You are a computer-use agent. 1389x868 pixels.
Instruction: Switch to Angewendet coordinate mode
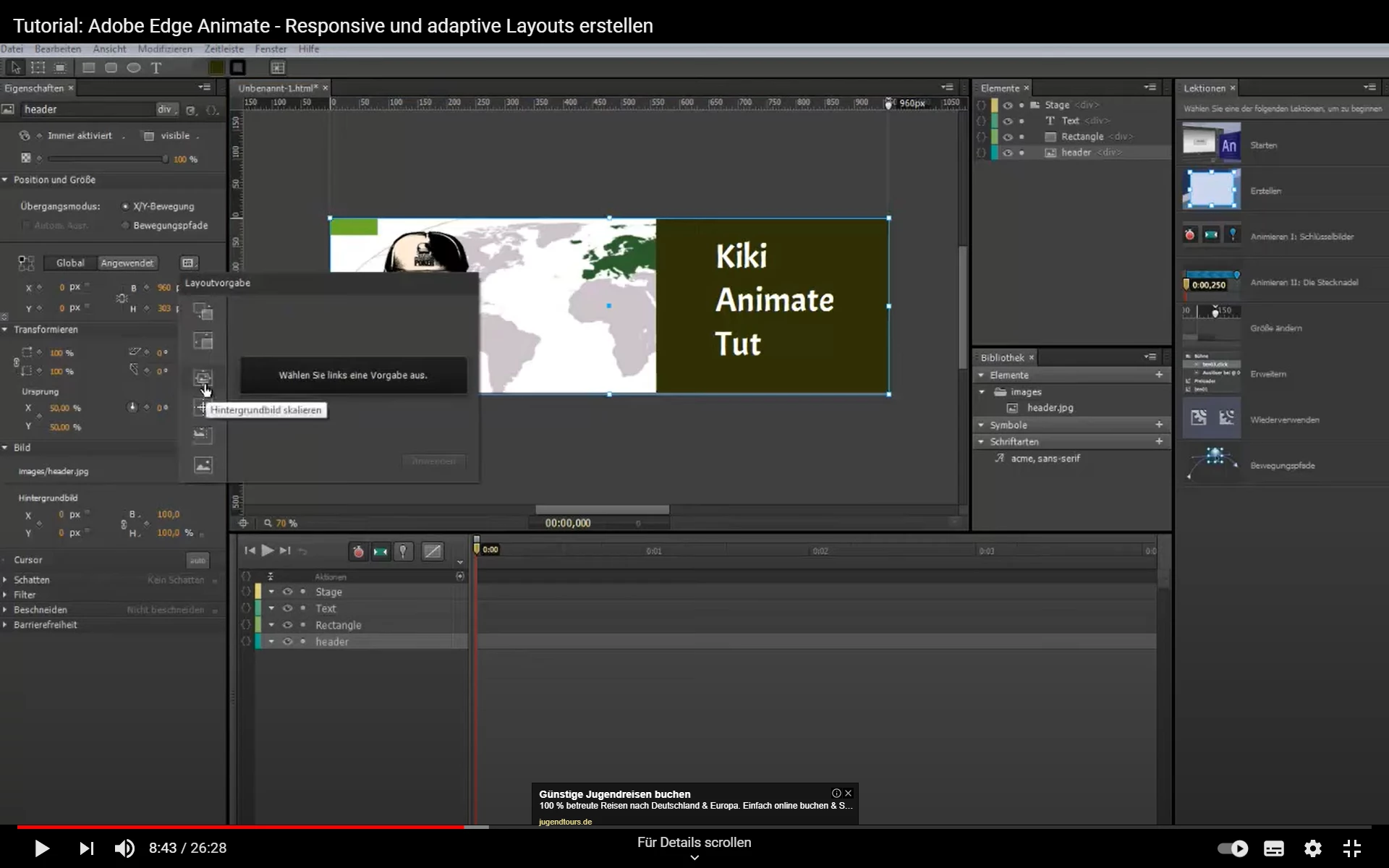[127, 263]
